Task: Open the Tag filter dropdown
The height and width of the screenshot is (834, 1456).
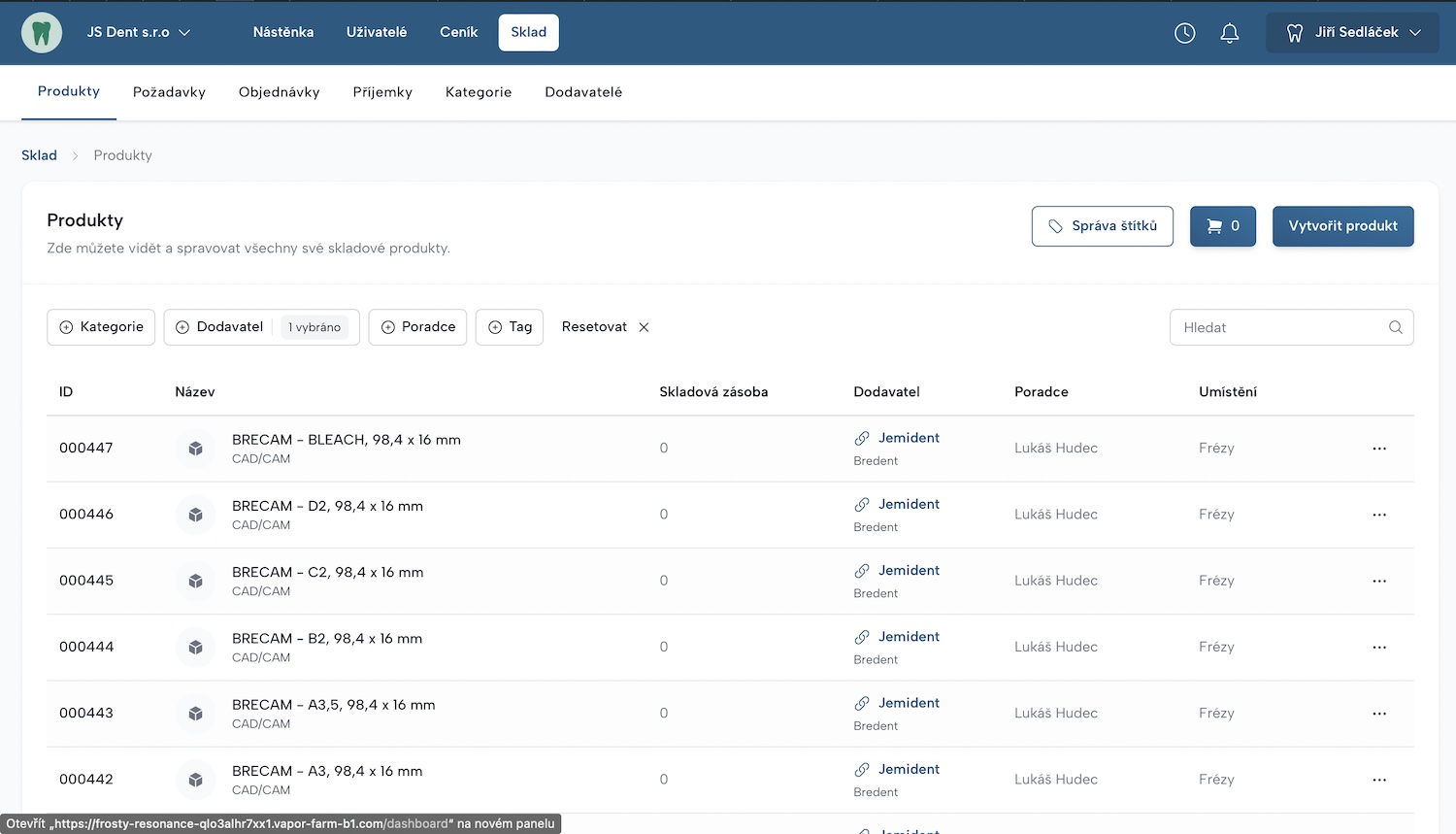Action: [510, 327]
